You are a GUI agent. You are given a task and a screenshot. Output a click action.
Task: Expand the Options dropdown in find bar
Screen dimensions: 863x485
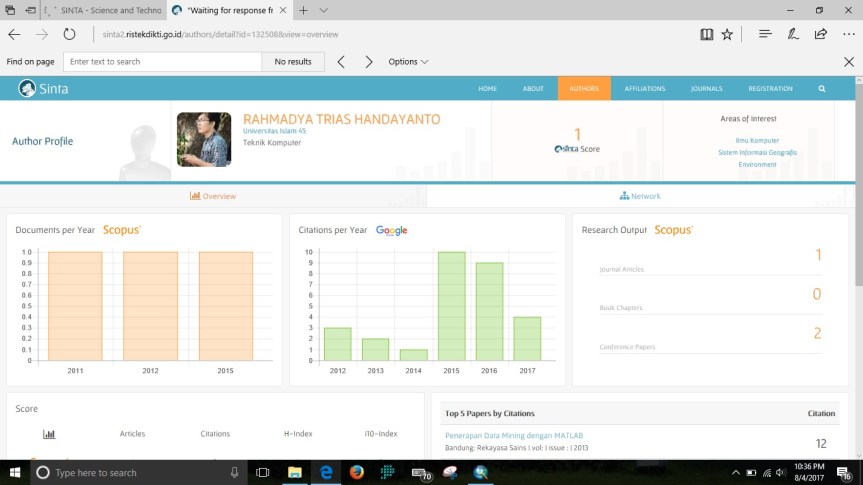tap(408, 62)
